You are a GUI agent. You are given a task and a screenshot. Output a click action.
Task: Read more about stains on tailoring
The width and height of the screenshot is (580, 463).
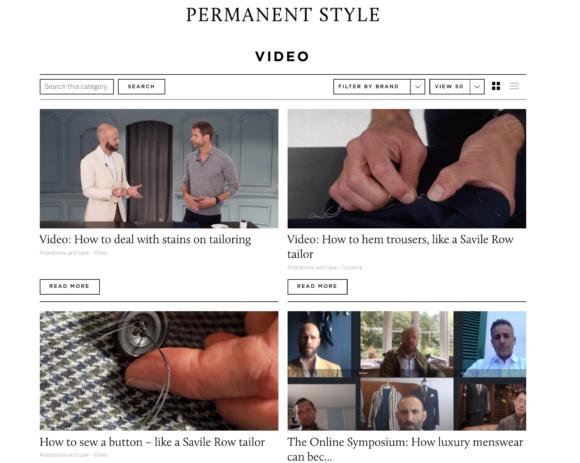(x=70, y=287)
